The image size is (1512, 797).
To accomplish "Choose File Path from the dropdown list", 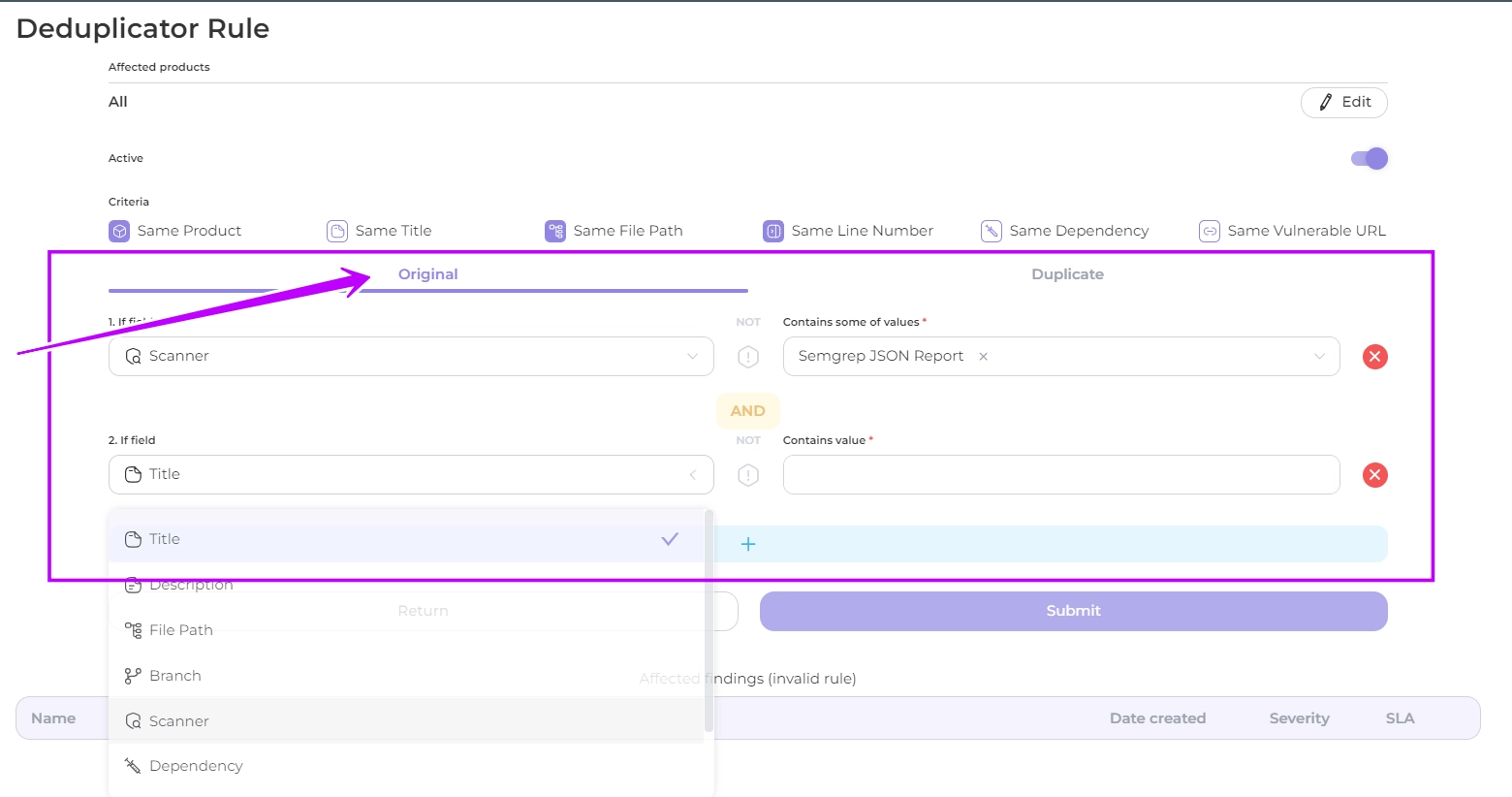I will 181,630.
